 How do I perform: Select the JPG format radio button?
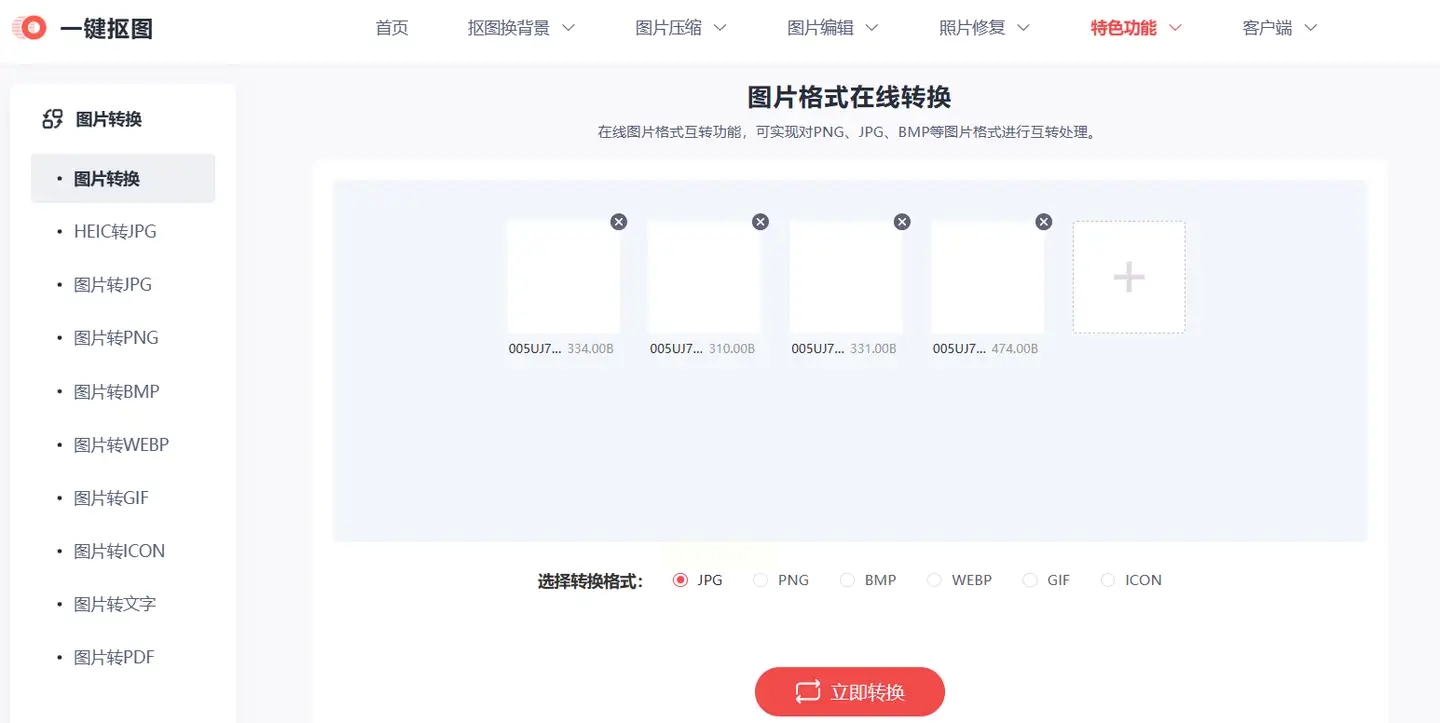coord(681,580)
